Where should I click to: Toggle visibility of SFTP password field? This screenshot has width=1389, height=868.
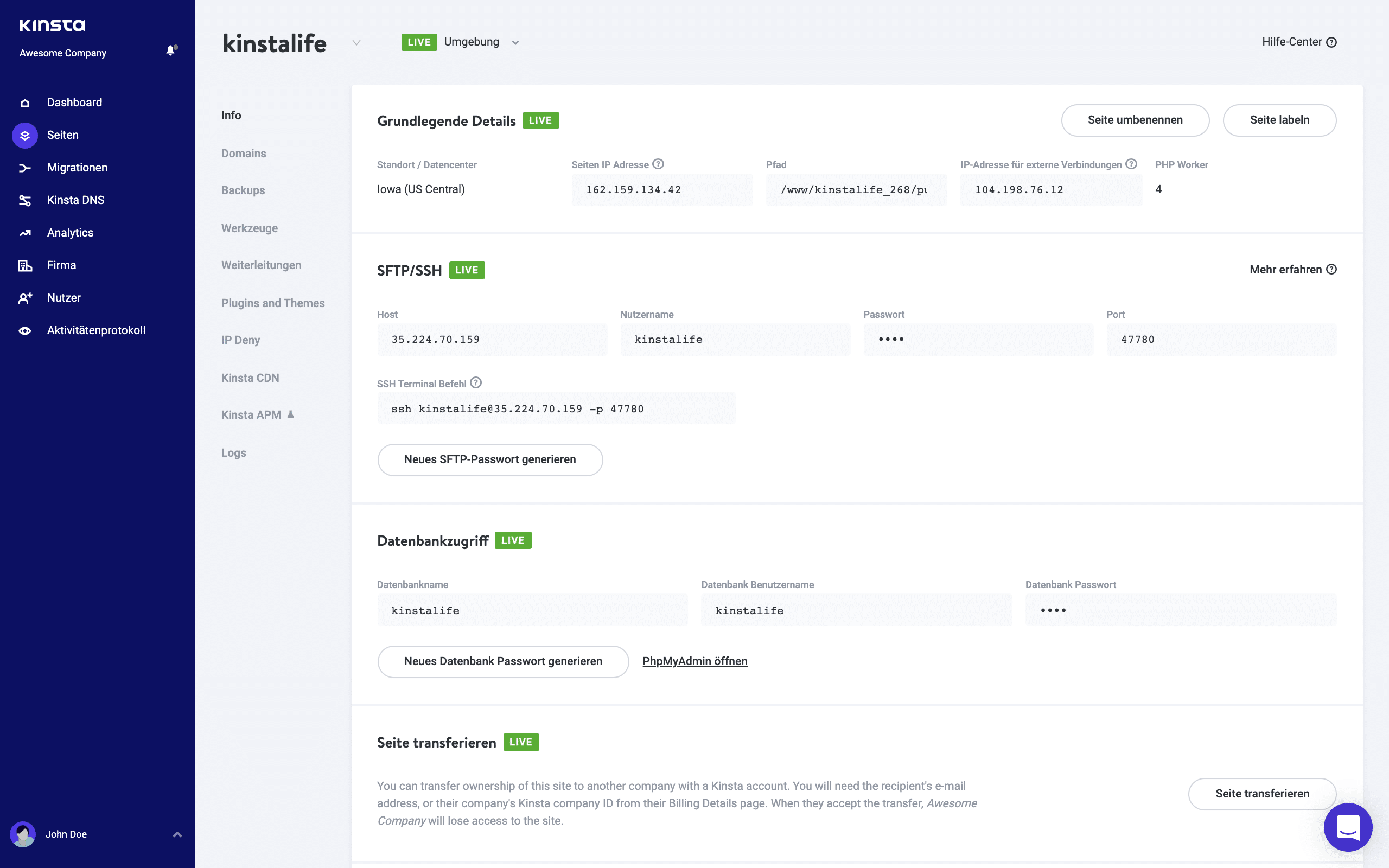(x=891, y=339)
